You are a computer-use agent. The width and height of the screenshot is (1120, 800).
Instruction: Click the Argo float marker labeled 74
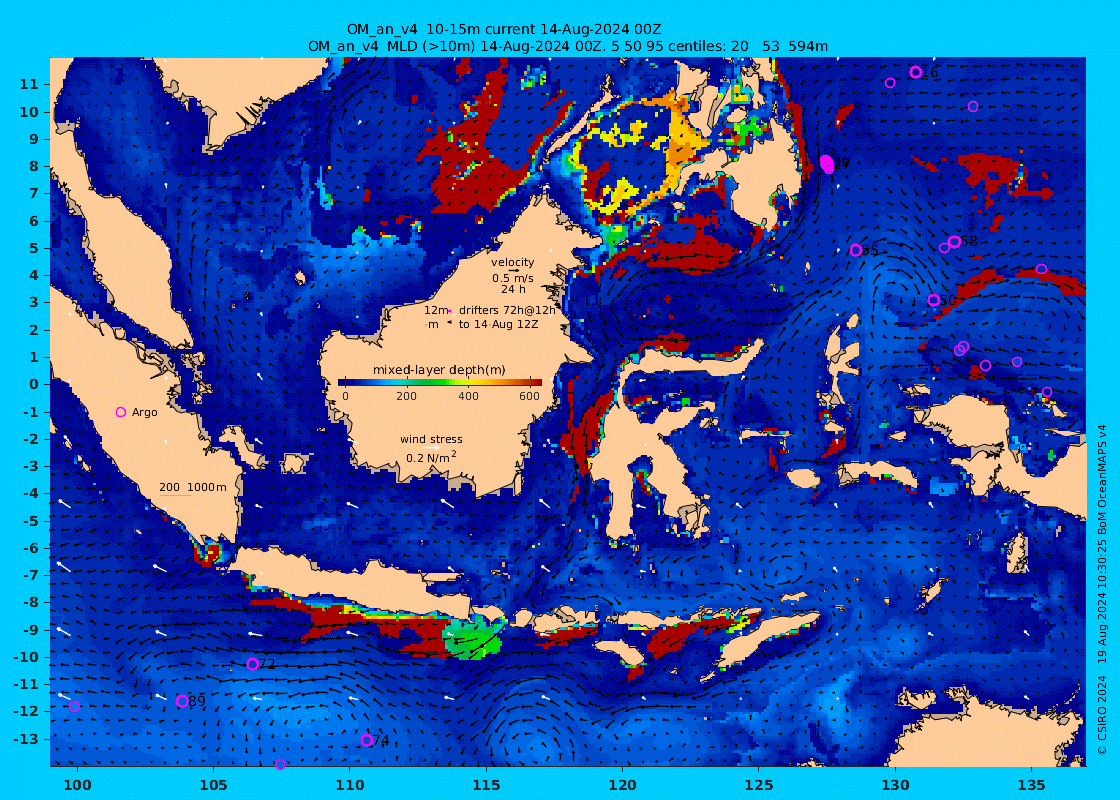pos(366,740)
